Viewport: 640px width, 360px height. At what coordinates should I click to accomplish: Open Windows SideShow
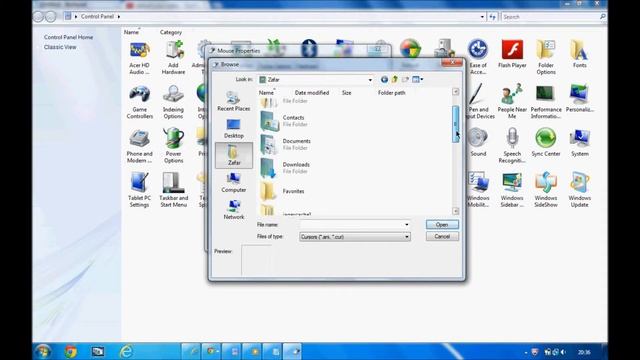[x=546, y=190]
